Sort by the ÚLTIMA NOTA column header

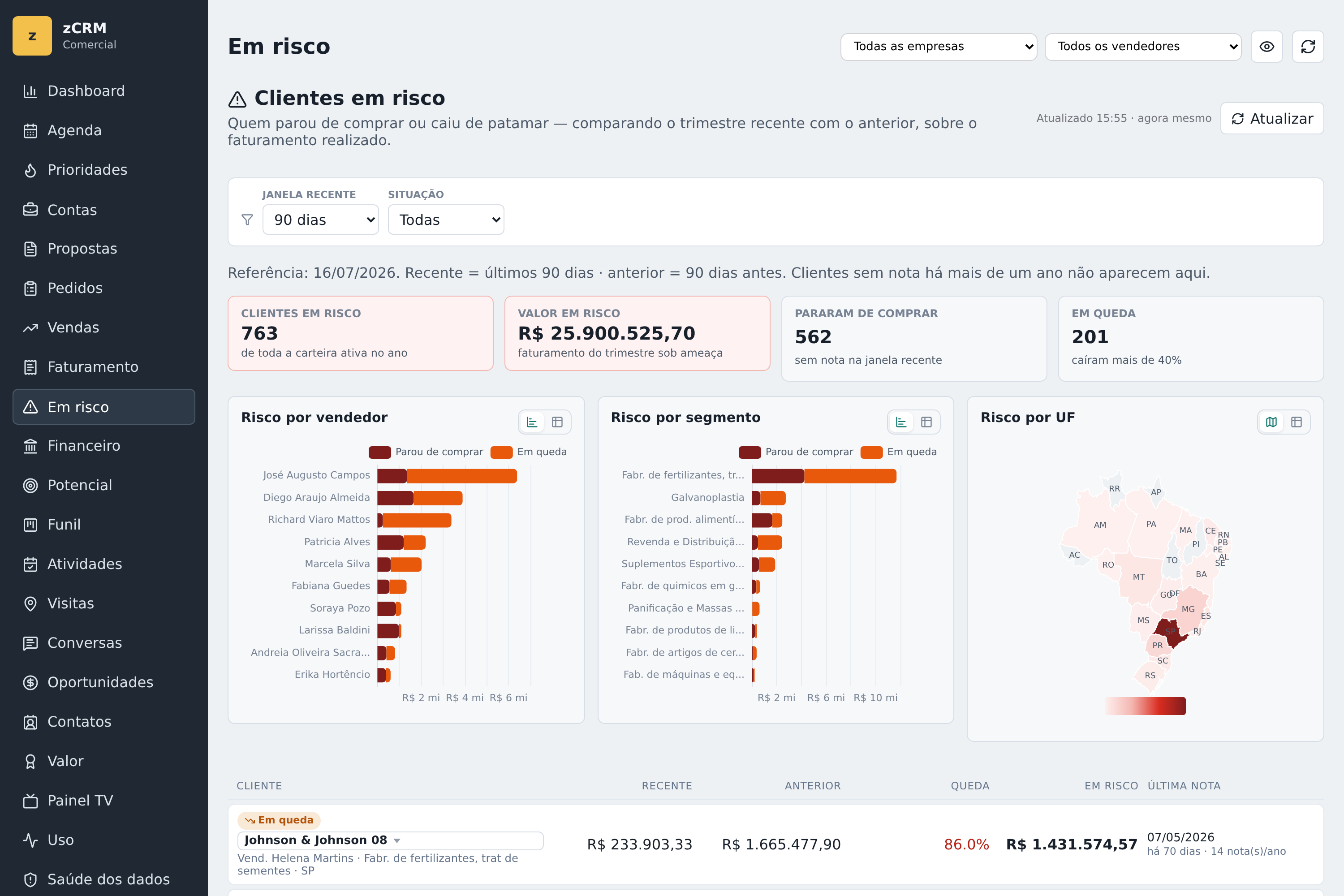(1184, 786)
